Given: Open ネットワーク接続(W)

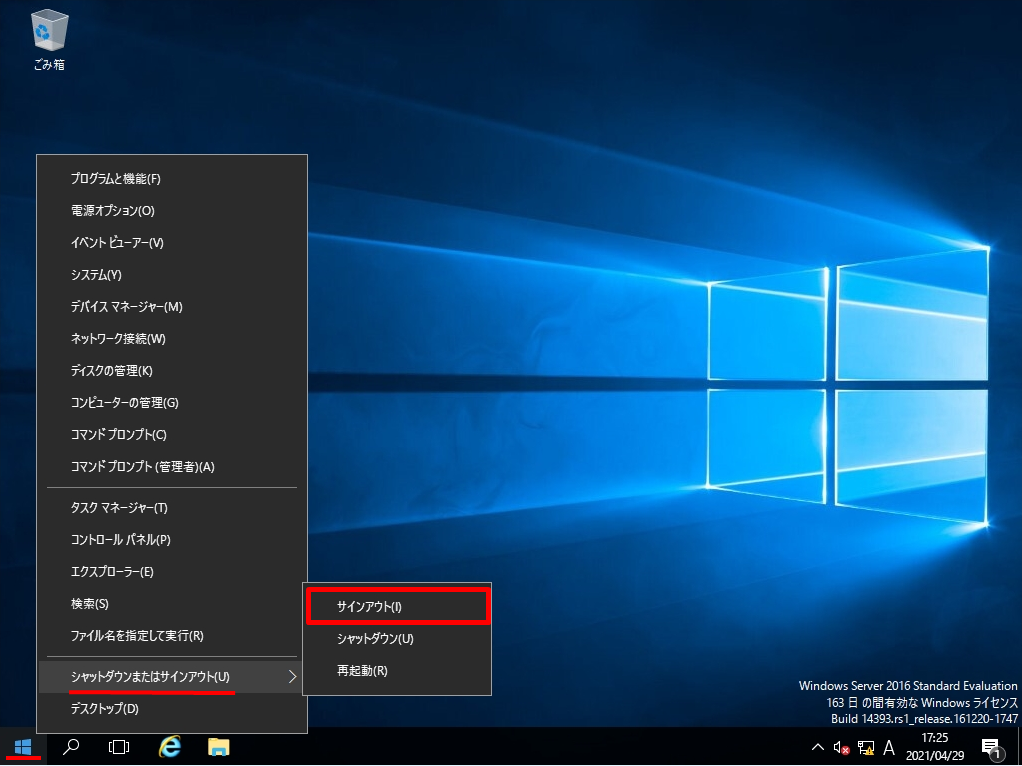Looking at the screenshot, I should pos(172,338).
